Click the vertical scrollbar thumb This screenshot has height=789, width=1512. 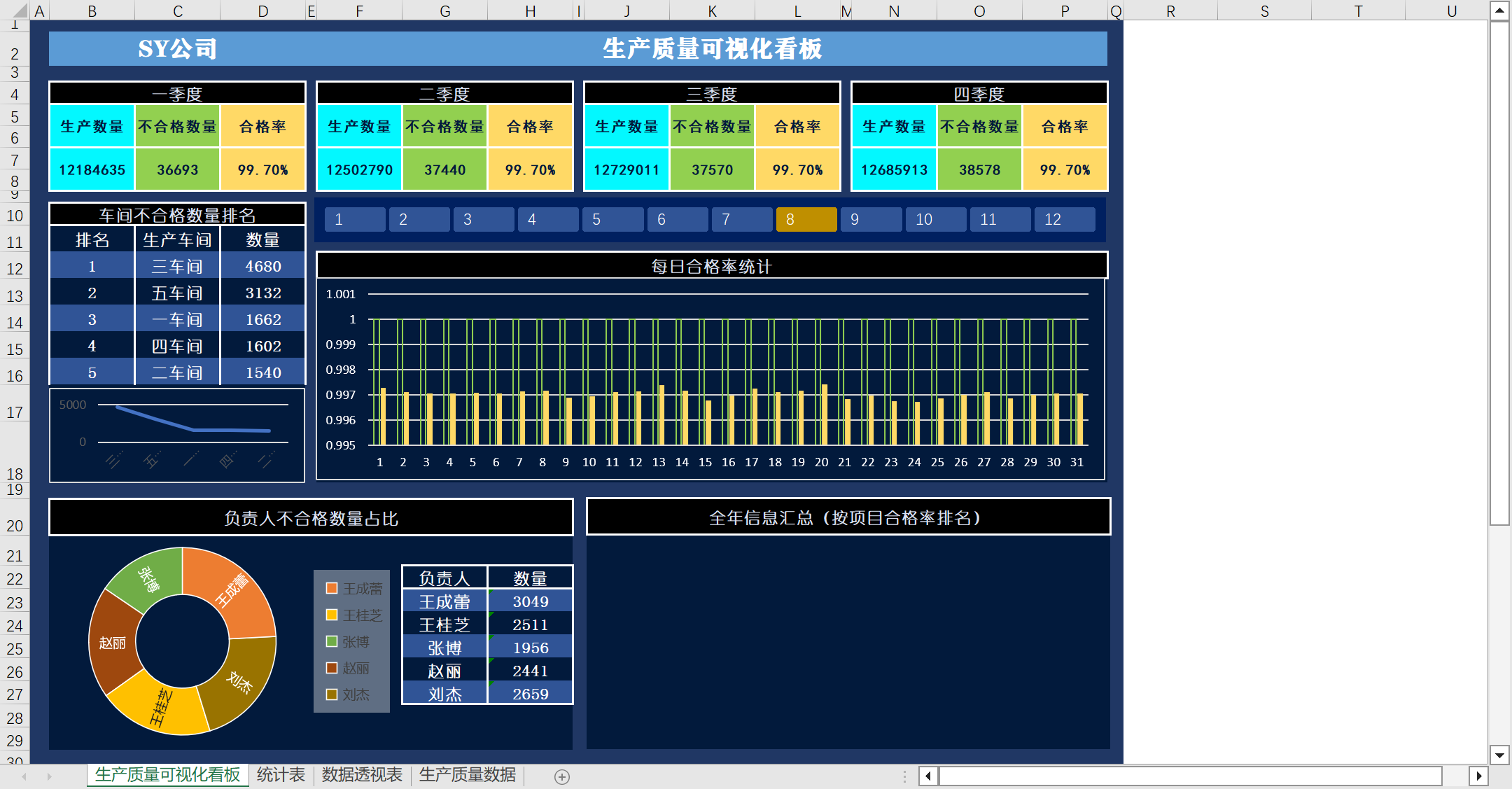coord(1499,273)
